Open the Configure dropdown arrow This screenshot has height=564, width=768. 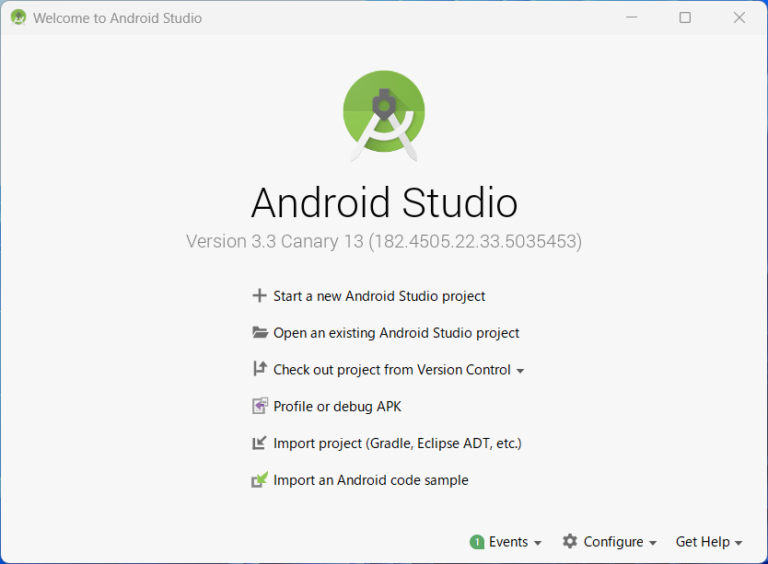coord(653,543)
